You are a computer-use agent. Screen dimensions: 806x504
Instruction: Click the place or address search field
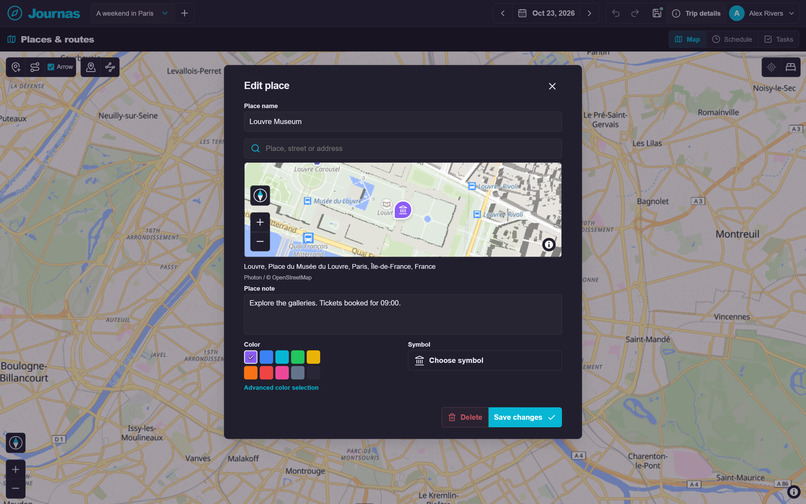[x=403, y=149]
